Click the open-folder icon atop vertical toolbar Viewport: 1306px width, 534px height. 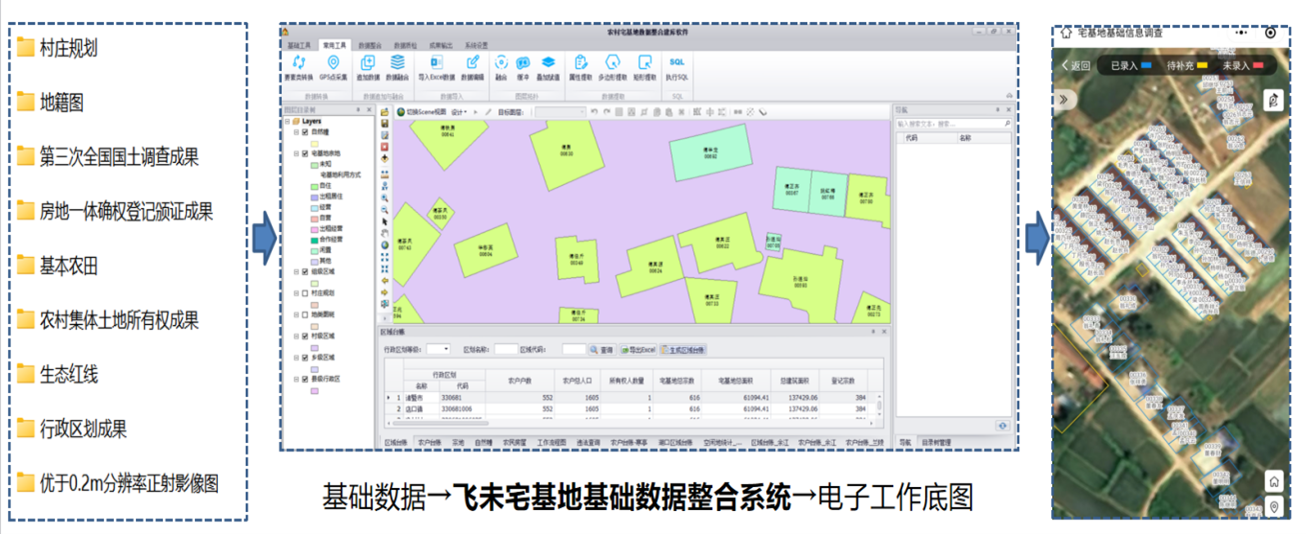(385, 111)
